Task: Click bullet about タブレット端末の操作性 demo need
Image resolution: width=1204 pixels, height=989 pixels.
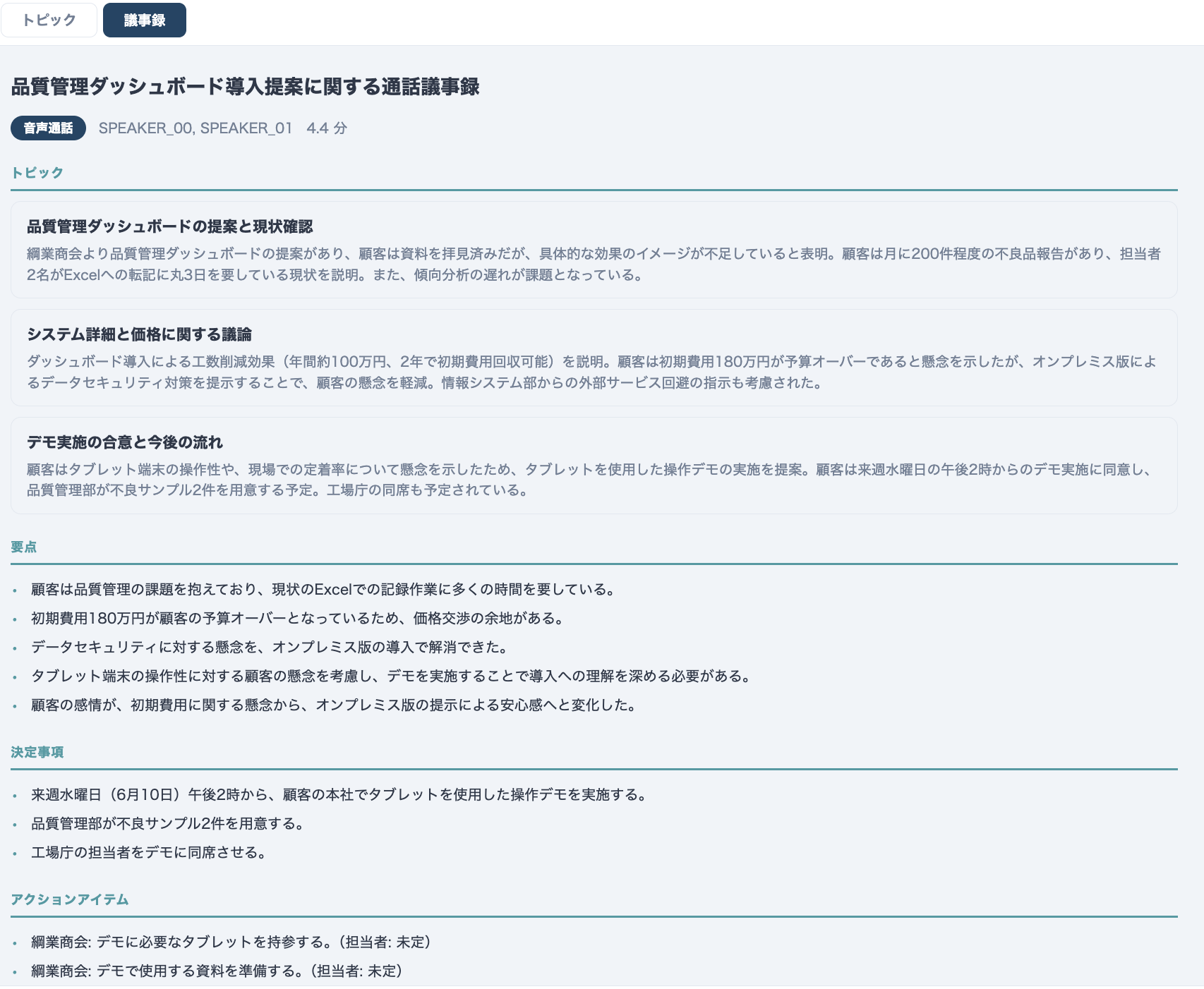Action: click(x=391, y=676)
